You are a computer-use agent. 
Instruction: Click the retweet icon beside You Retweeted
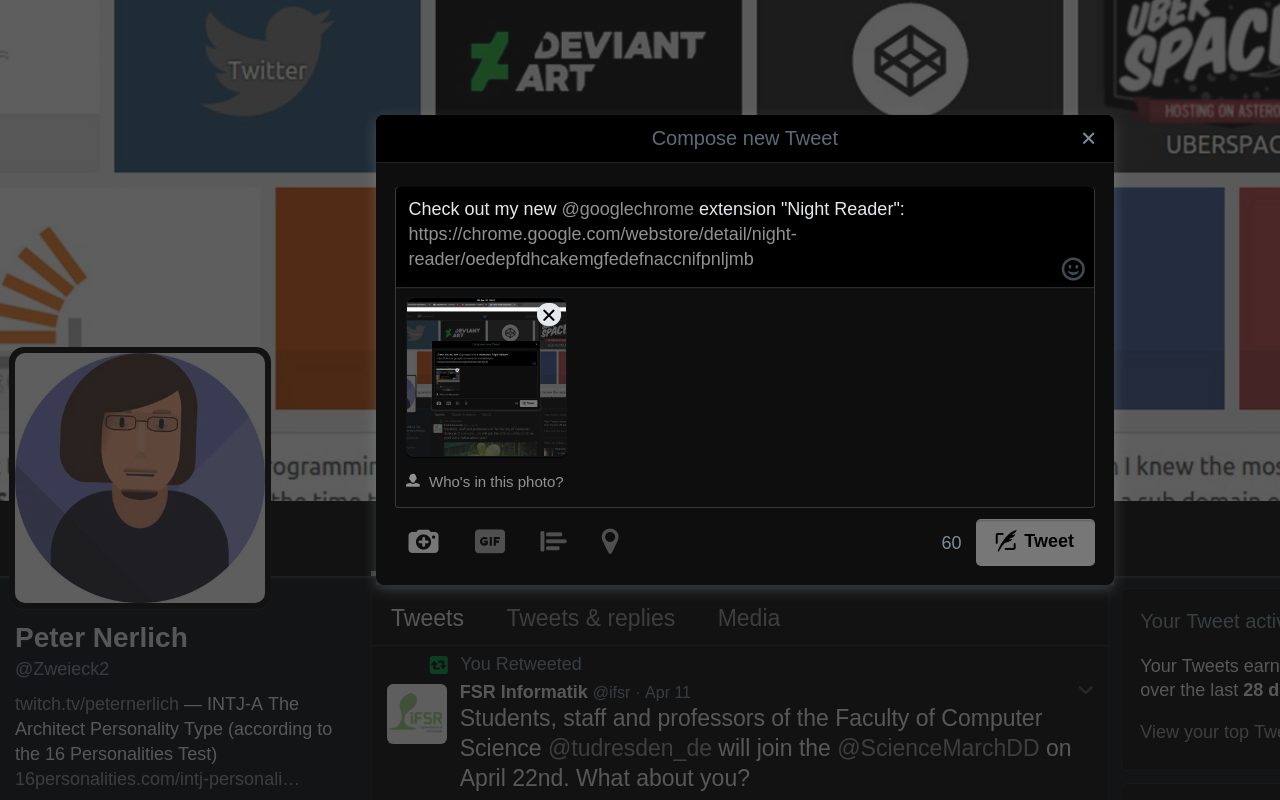(438, 664)
